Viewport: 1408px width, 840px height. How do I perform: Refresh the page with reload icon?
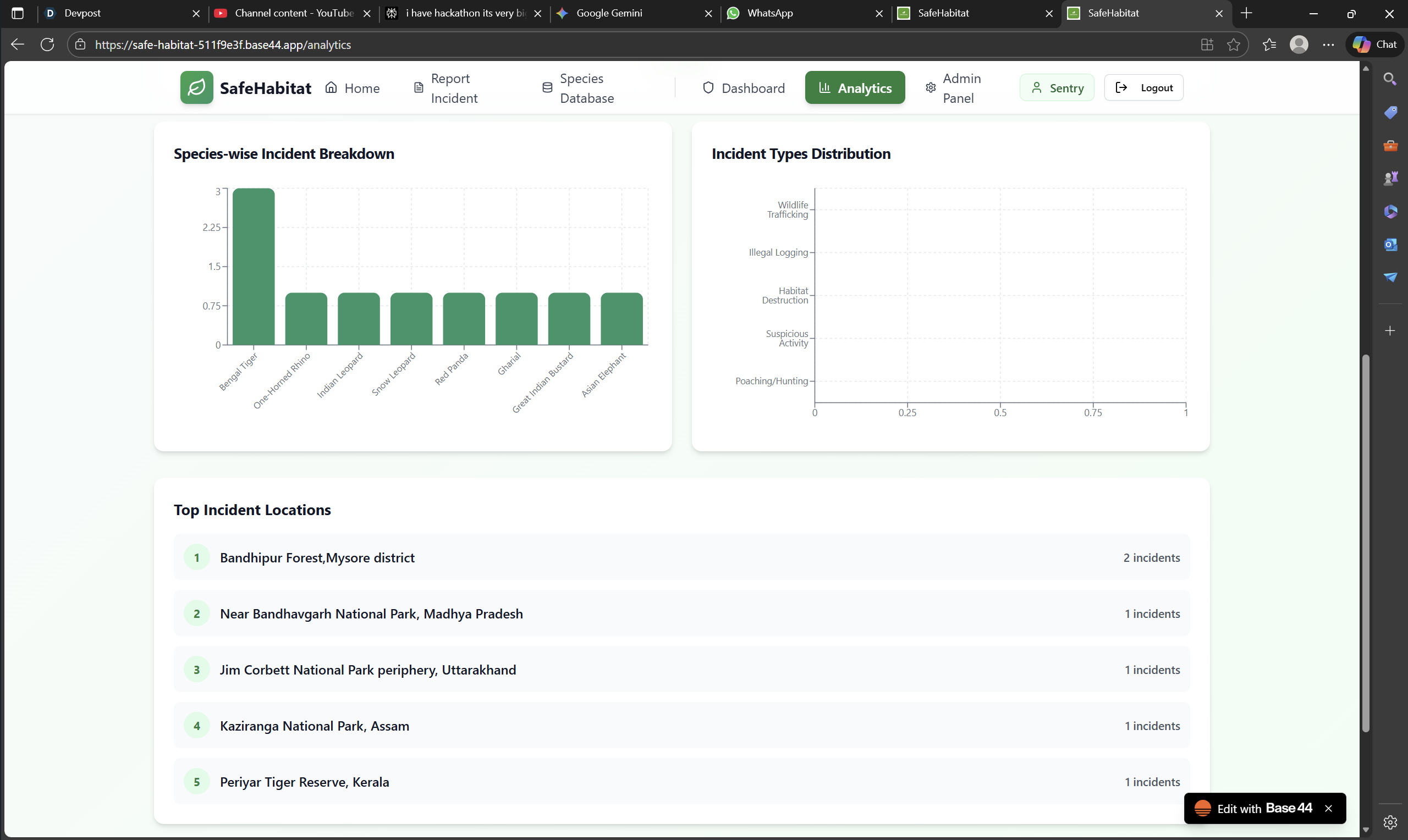47,45
